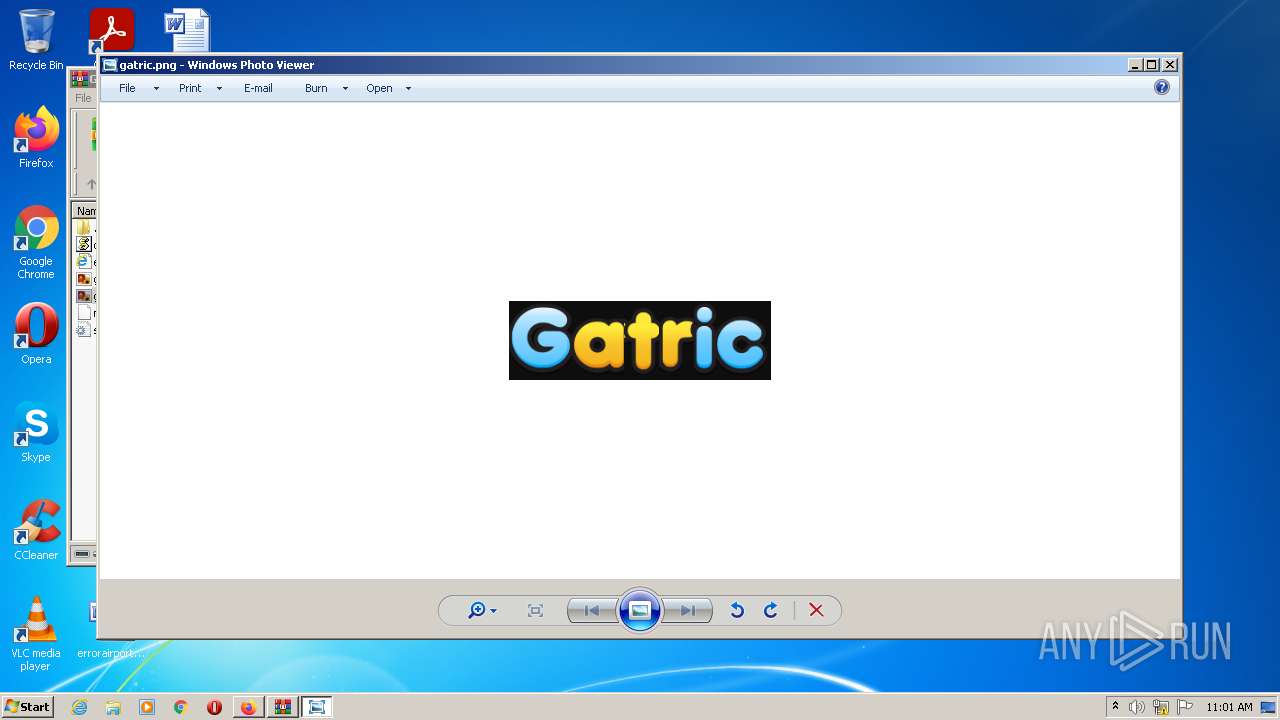
Task: Launch VLC media player from desktop
Action: pyautogui.click(x=36, y=634)
